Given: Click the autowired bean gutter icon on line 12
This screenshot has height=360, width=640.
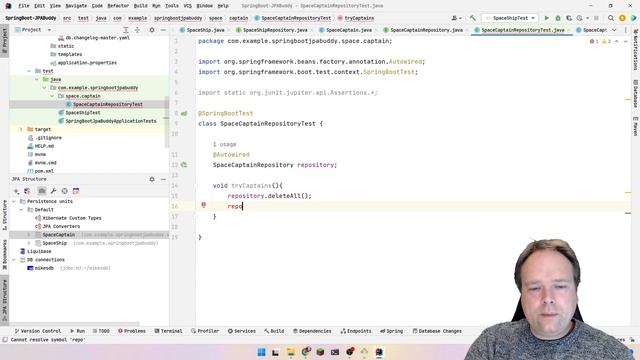Looking at the screenshot, I should coord(184,165).
